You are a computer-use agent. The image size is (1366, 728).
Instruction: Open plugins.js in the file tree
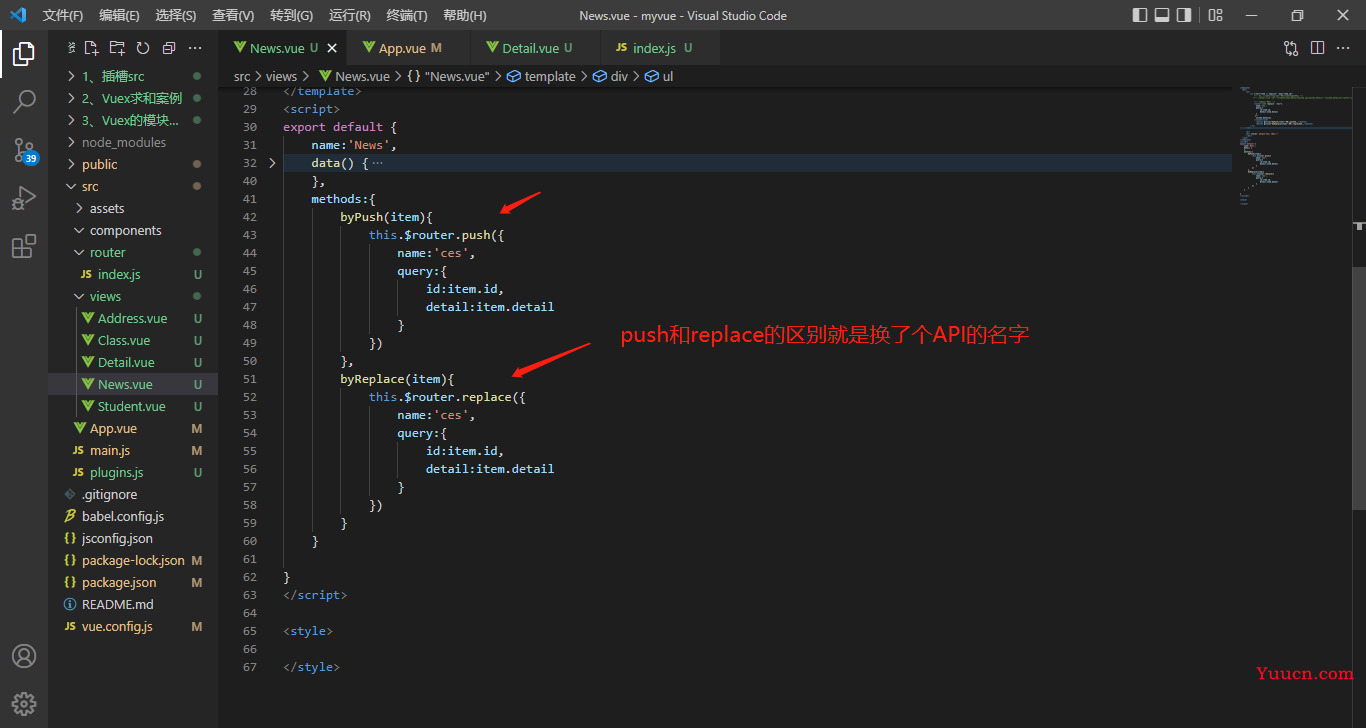tap(133, 472)
